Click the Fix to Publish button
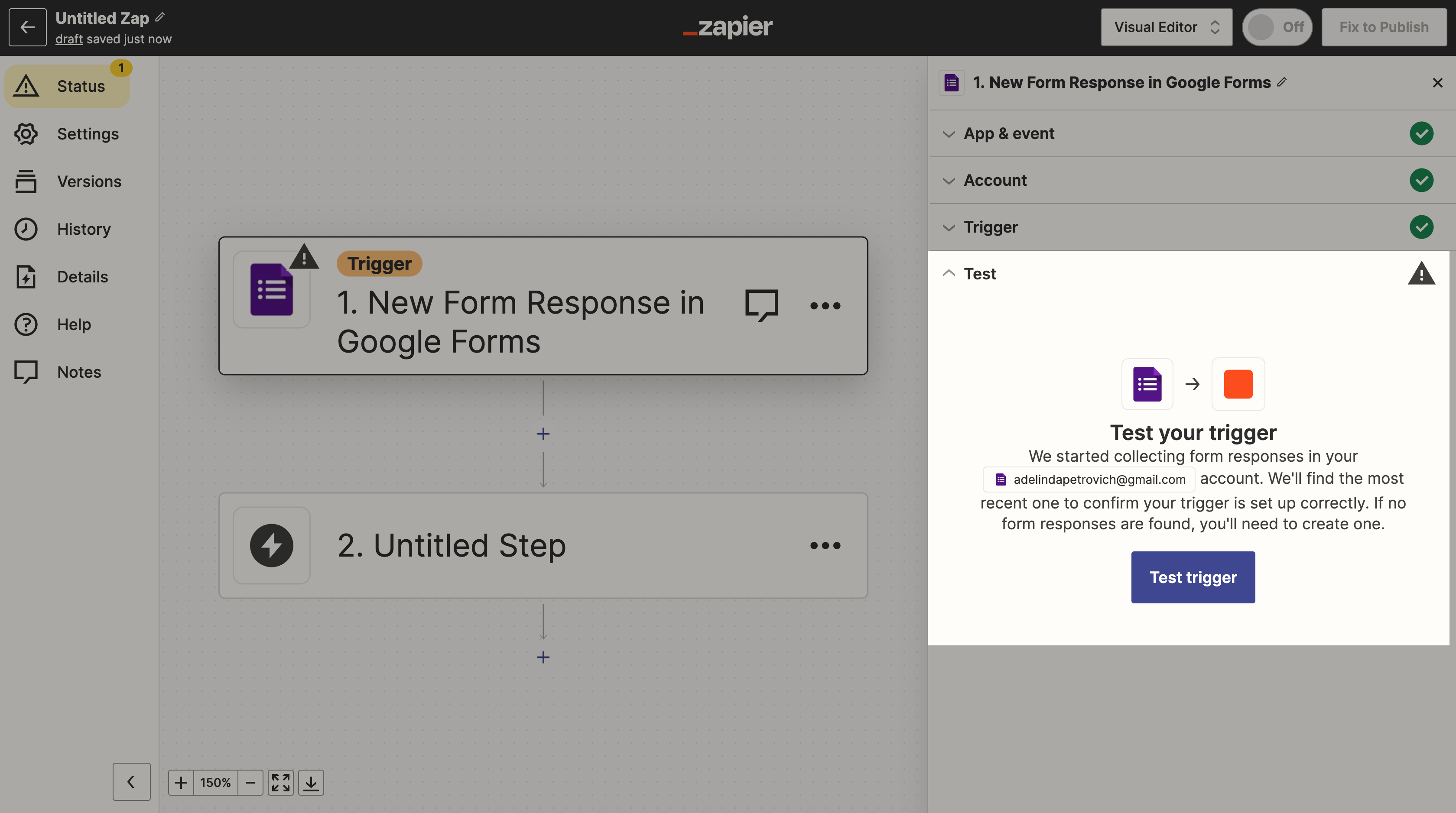Screen dimensions: 1456x813 [1384, 27]
